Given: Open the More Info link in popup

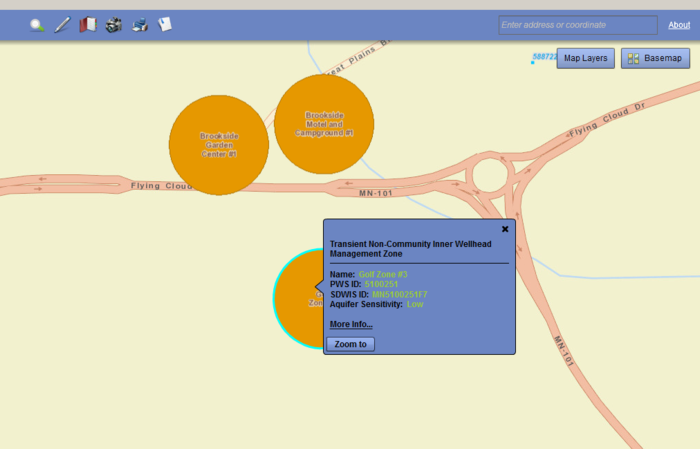Looking at the screenshot, I should coord(351,324).
